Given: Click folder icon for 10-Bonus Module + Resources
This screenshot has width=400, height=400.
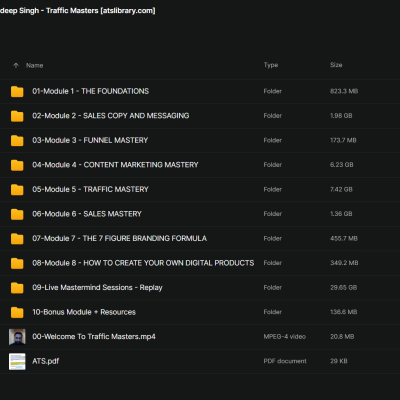Looking at the screenshot, I should (x=17, y=312).
